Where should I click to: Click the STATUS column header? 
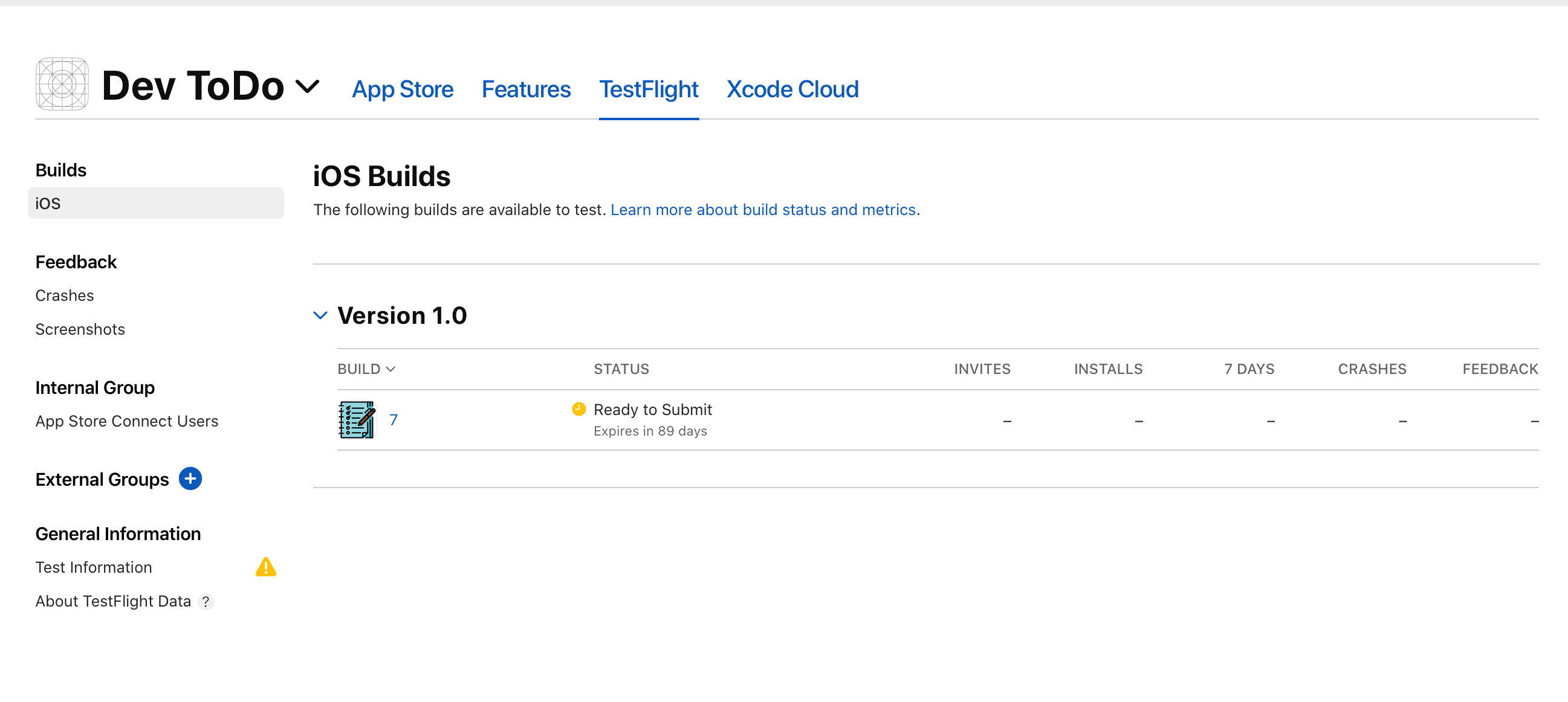pos(621,369)
